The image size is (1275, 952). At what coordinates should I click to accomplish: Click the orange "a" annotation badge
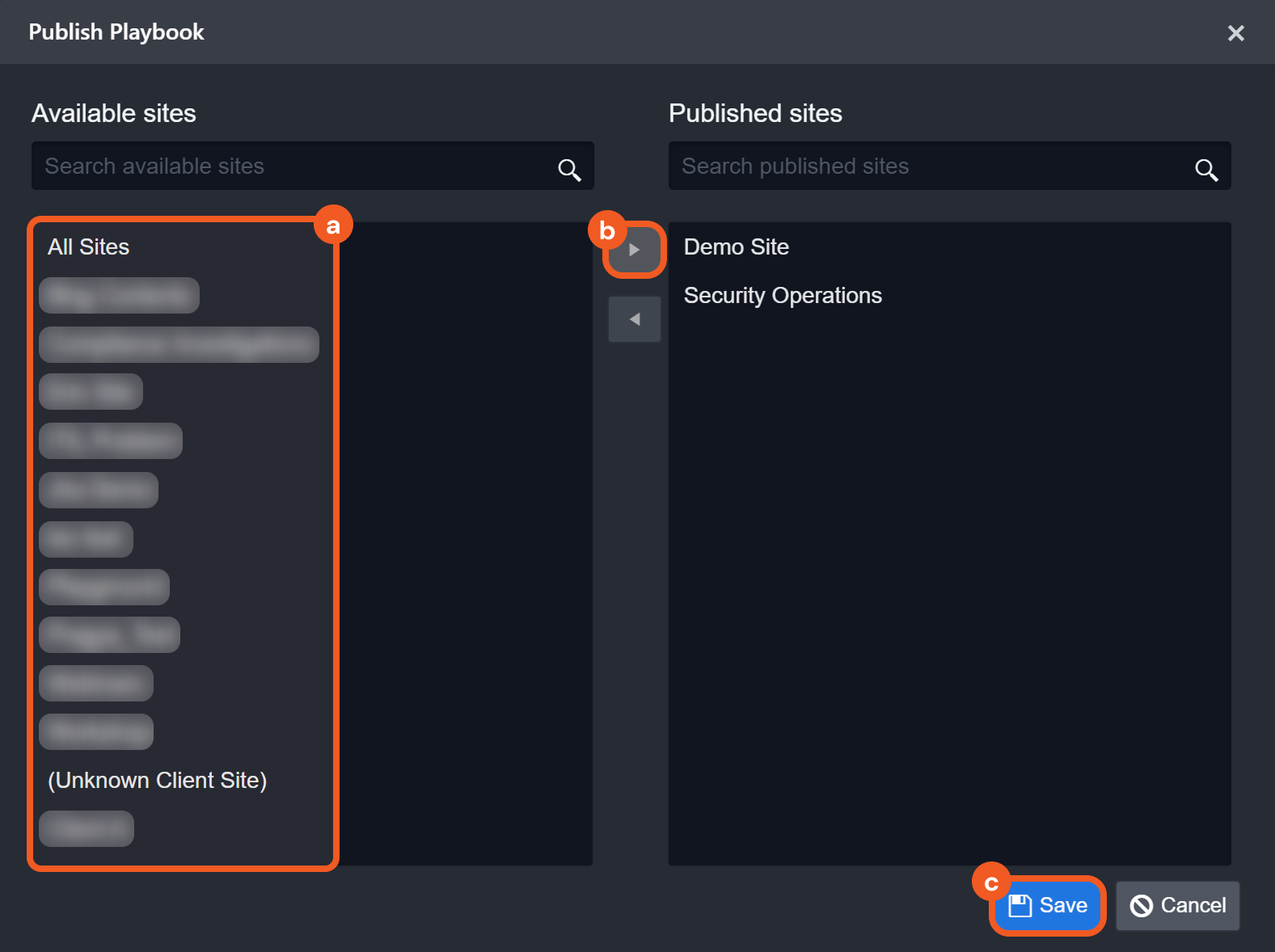333,225
